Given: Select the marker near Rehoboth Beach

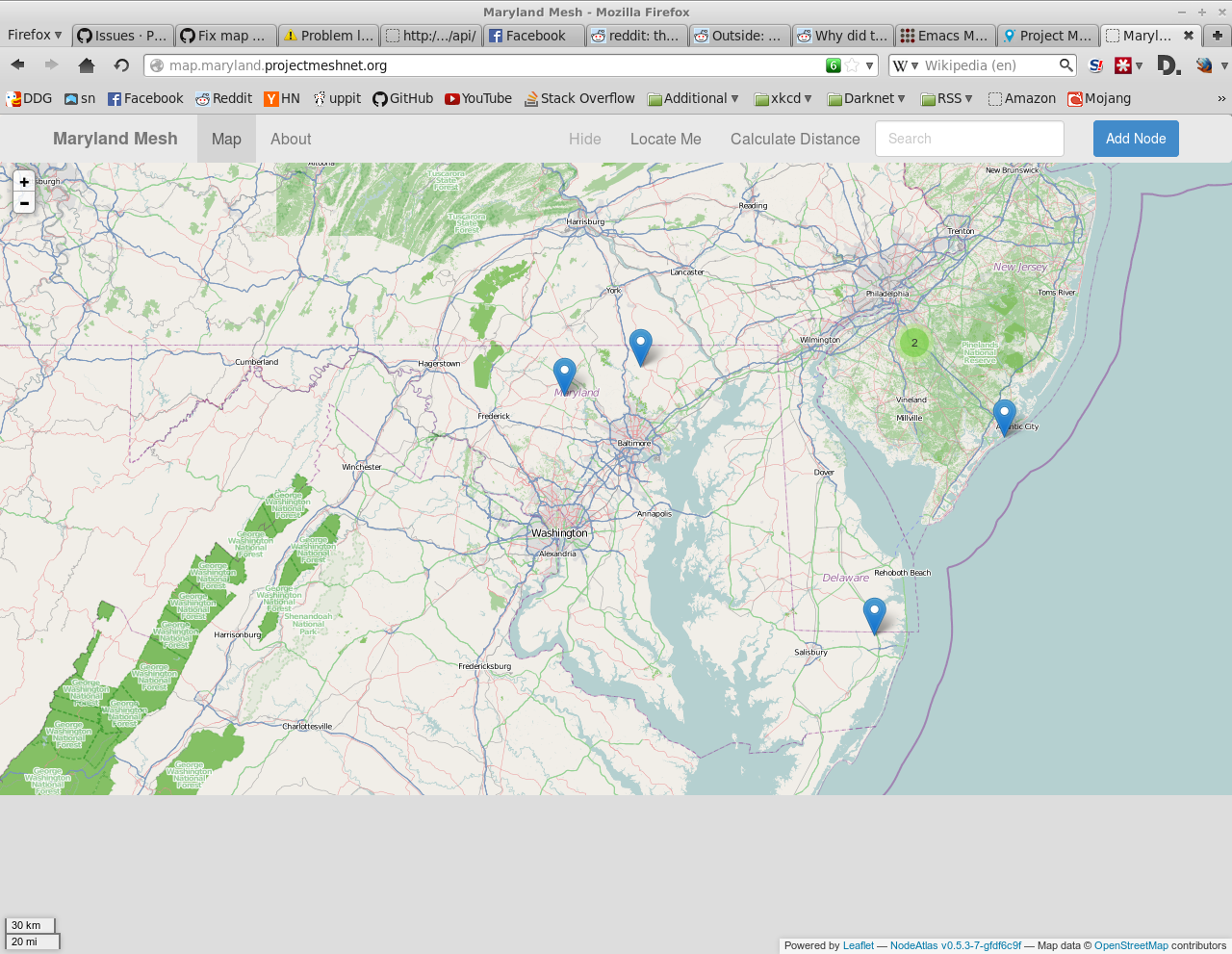Looking at the screenshot, I should (874, 616).
